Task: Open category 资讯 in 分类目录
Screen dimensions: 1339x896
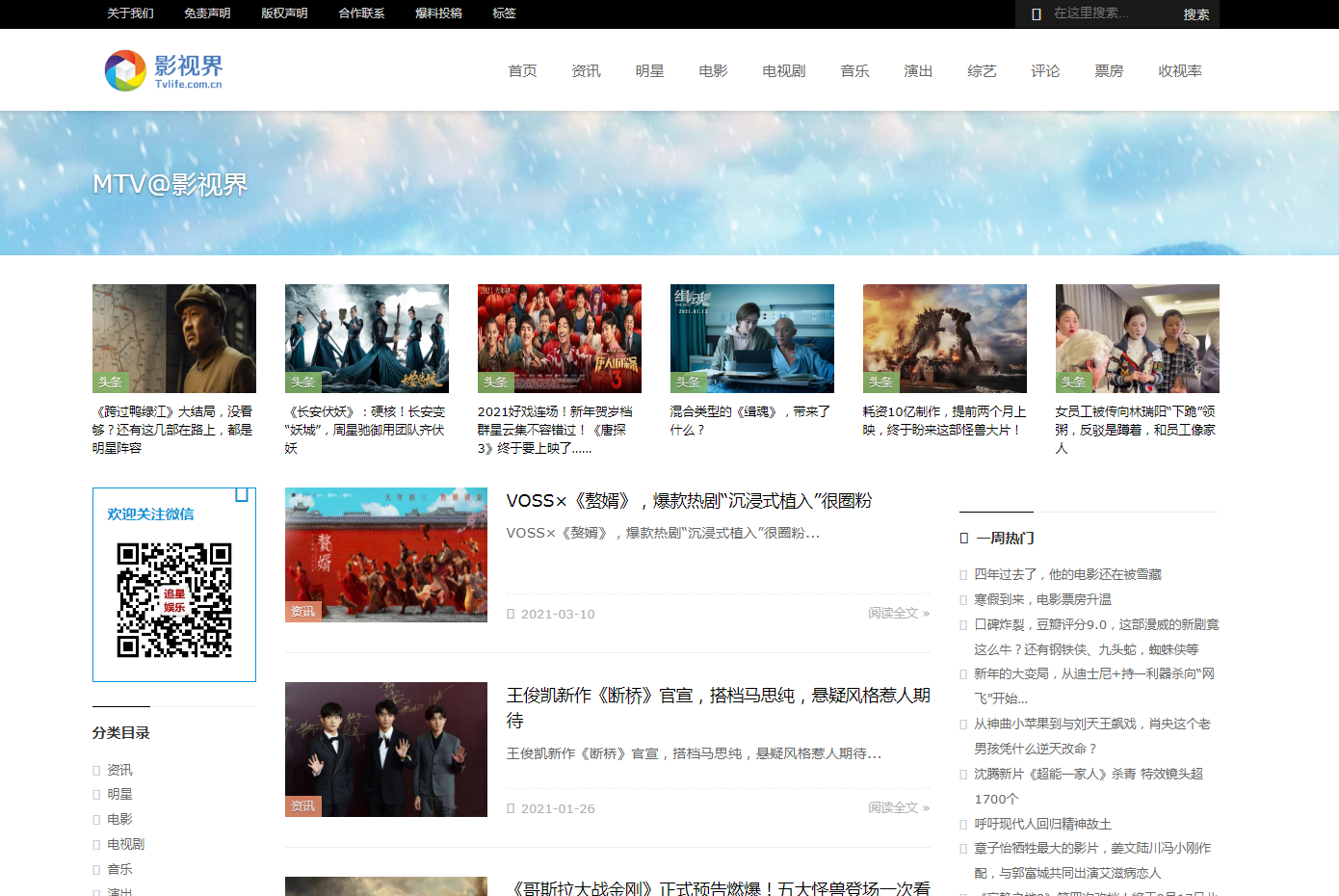Action: pos(119,770)
